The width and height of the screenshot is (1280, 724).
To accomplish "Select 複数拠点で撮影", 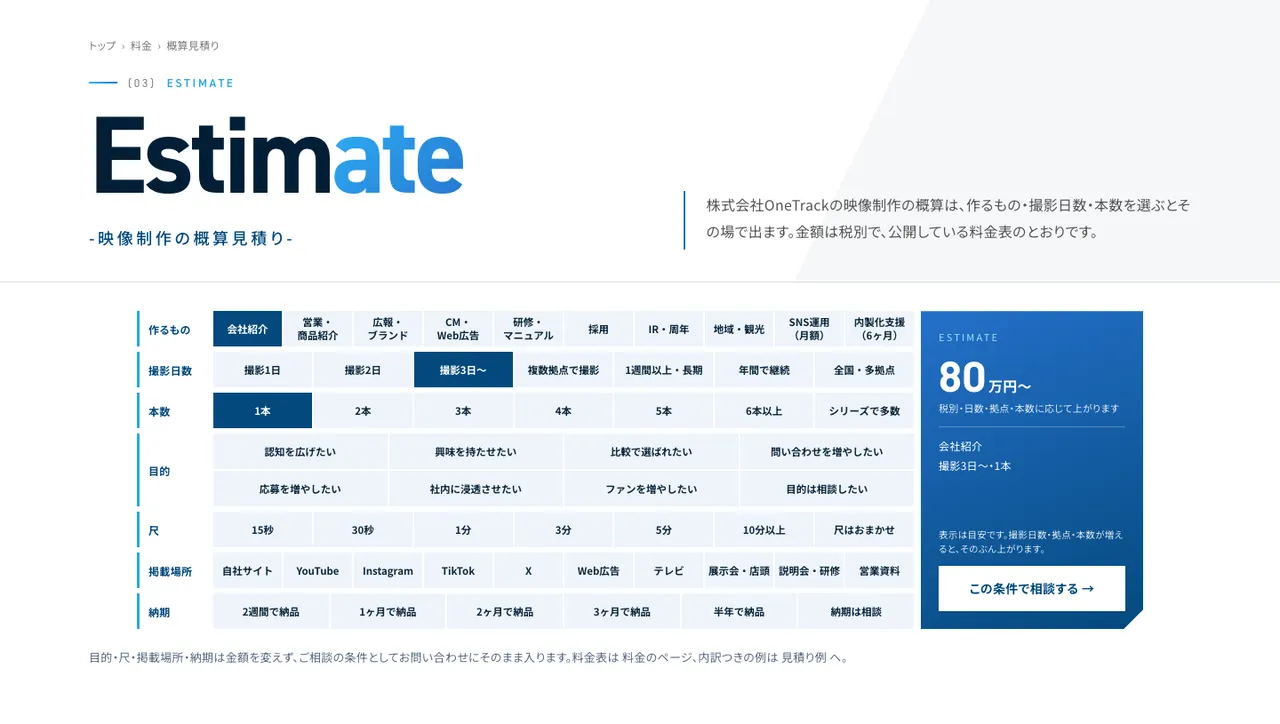I will tap(563, 370).
